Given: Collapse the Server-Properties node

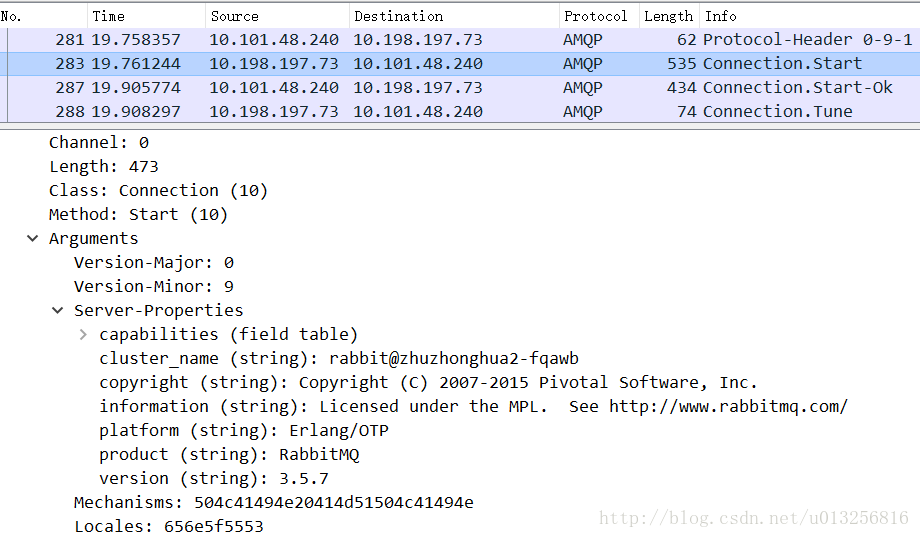Looking at the screenshot, I should (x=58, y=310).
